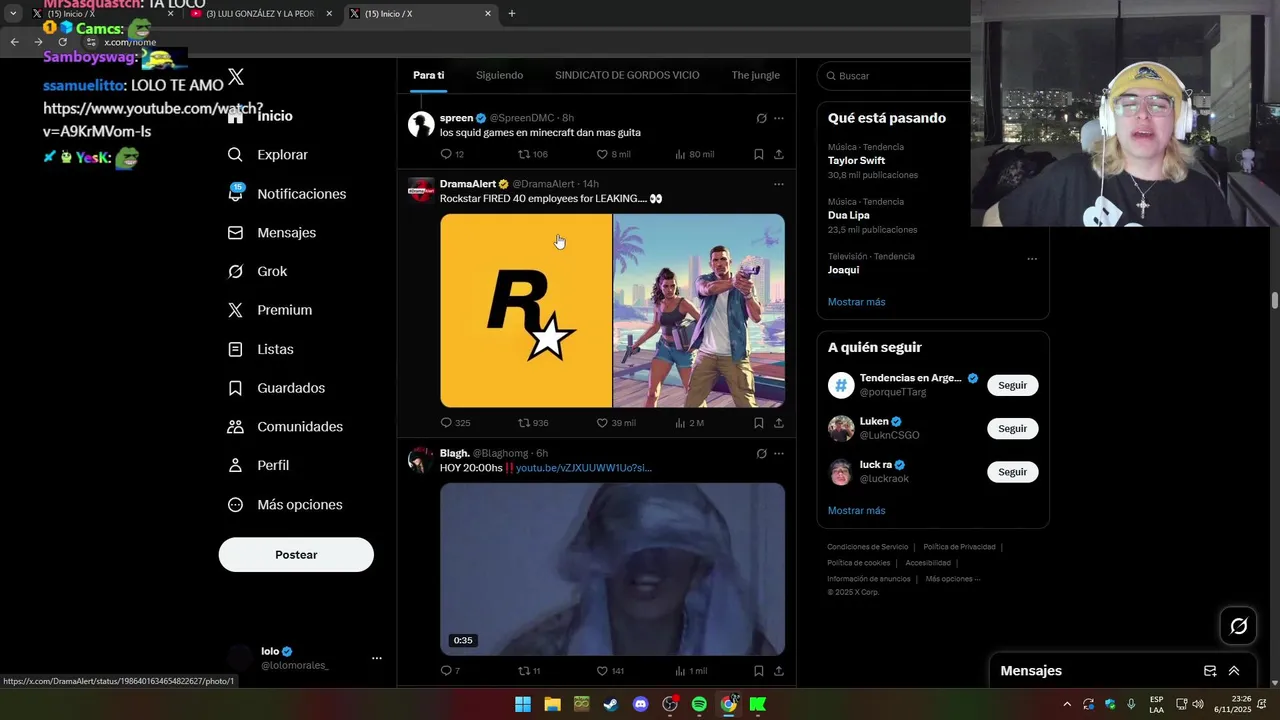Share DramaAlert's Rockstar post
Viewport: 1280px width, 720px height.
coord(779,423)
